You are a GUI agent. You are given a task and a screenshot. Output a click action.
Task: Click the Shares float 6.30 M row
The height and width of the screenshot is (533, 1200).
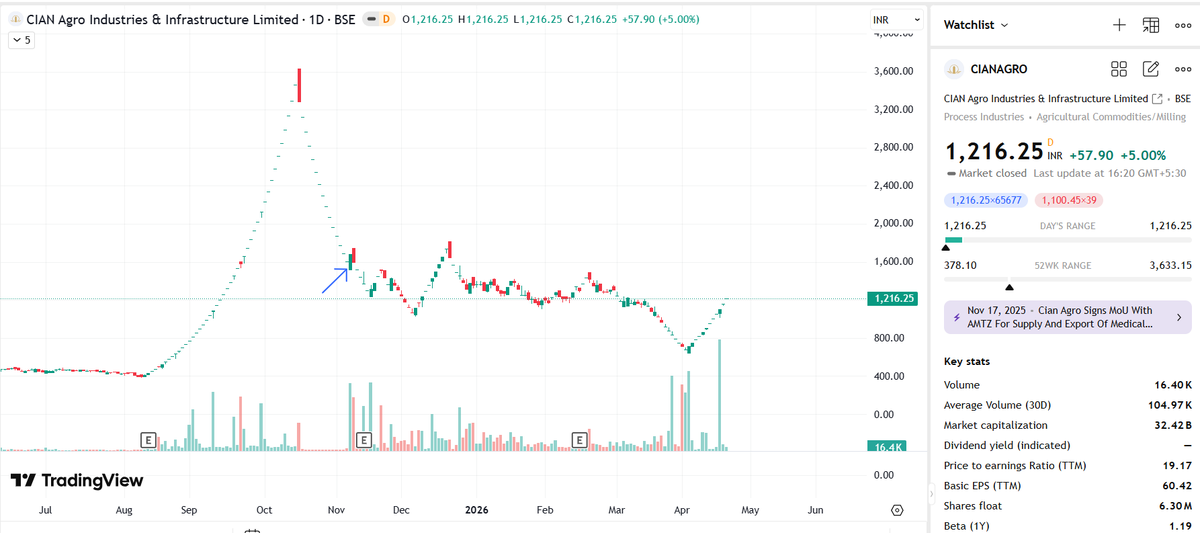click(x=1068, y=506)
